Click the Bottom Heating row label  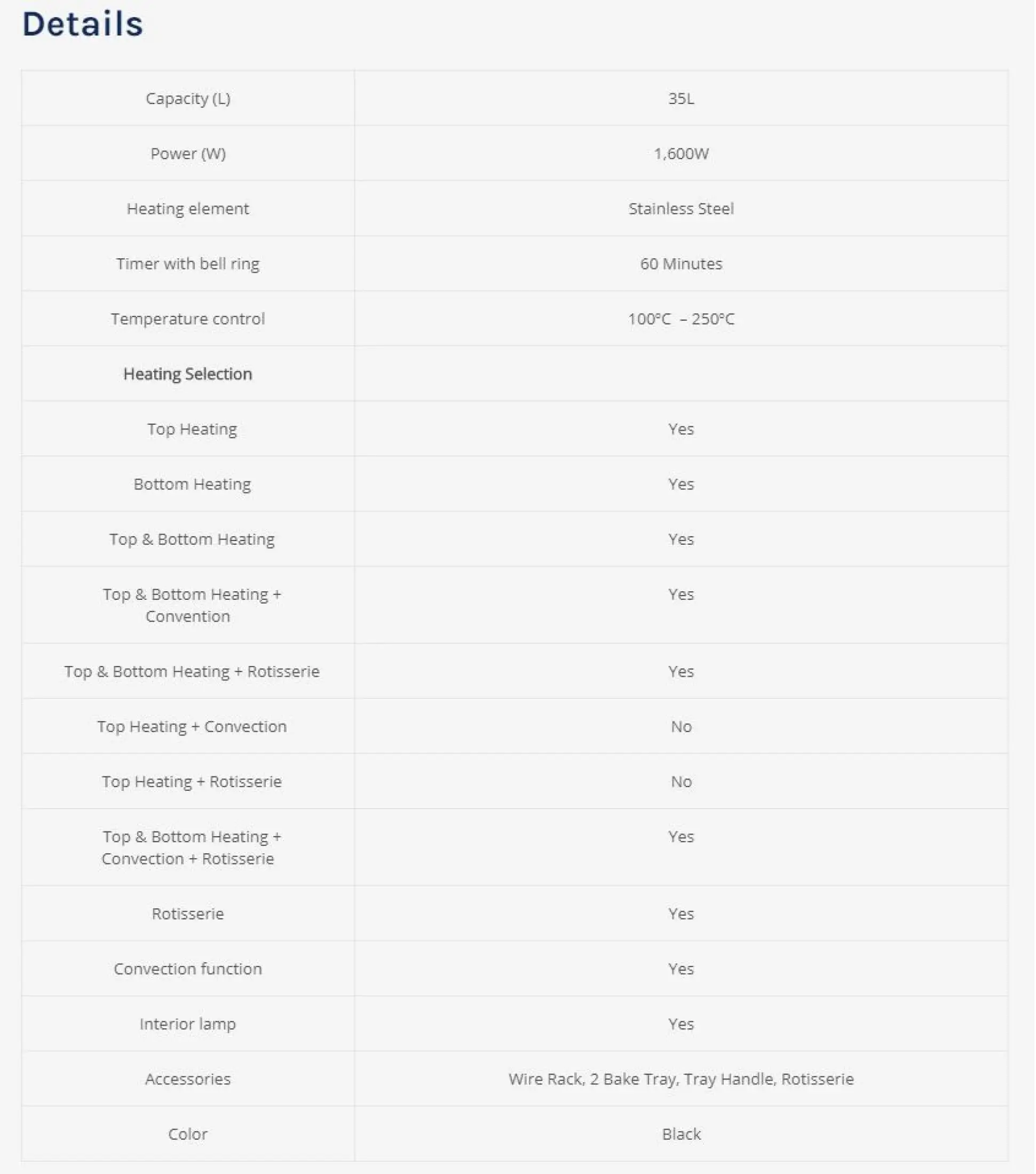[x=193, y=485]
